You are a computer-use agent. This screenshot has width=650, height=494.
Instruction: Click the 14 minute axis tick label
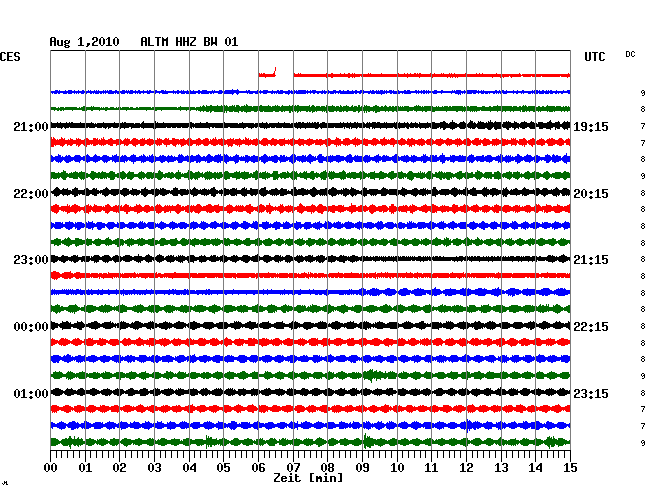tap(535, 468)
